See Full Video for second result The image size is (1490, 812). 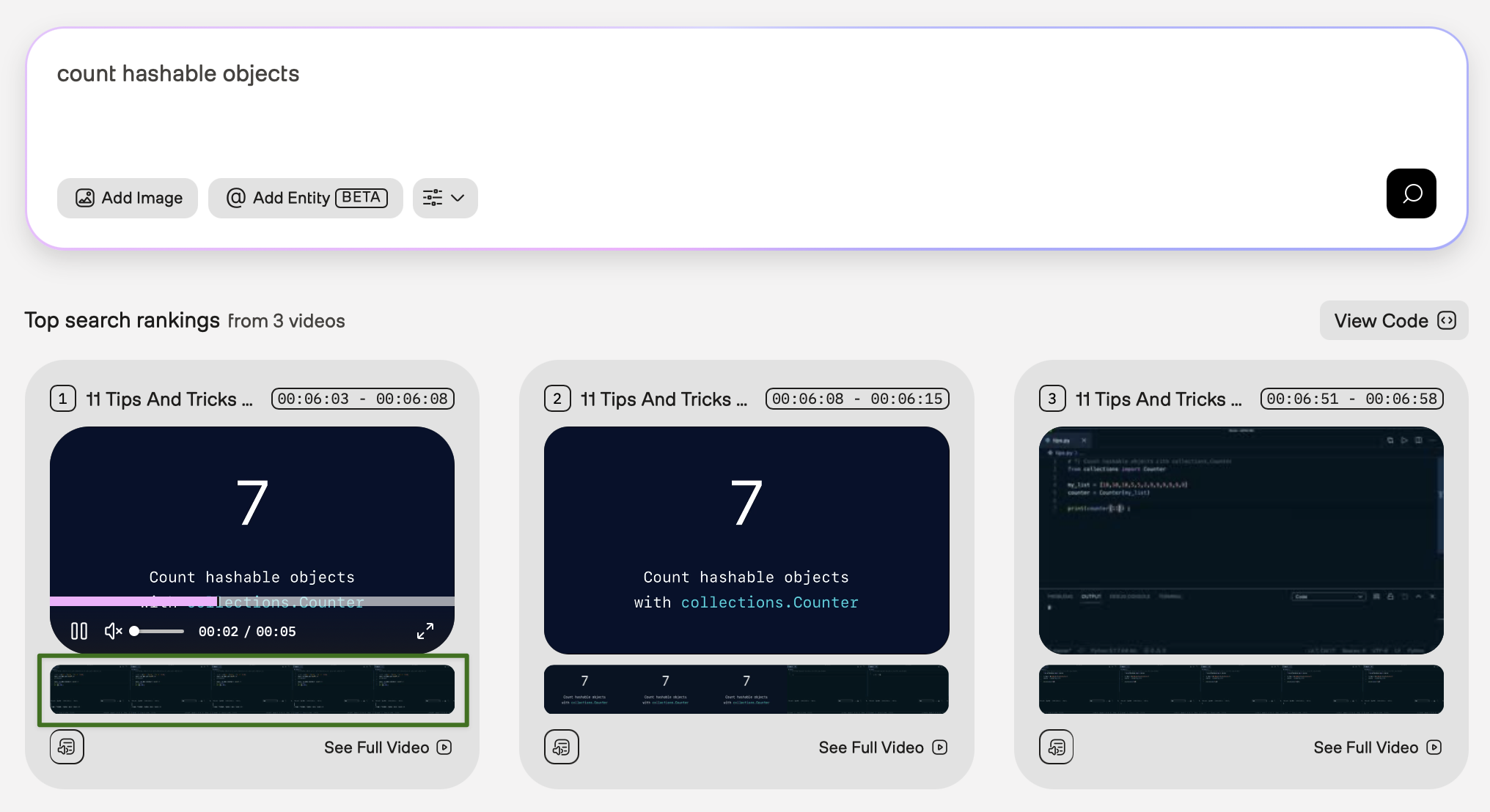(882, 748)
